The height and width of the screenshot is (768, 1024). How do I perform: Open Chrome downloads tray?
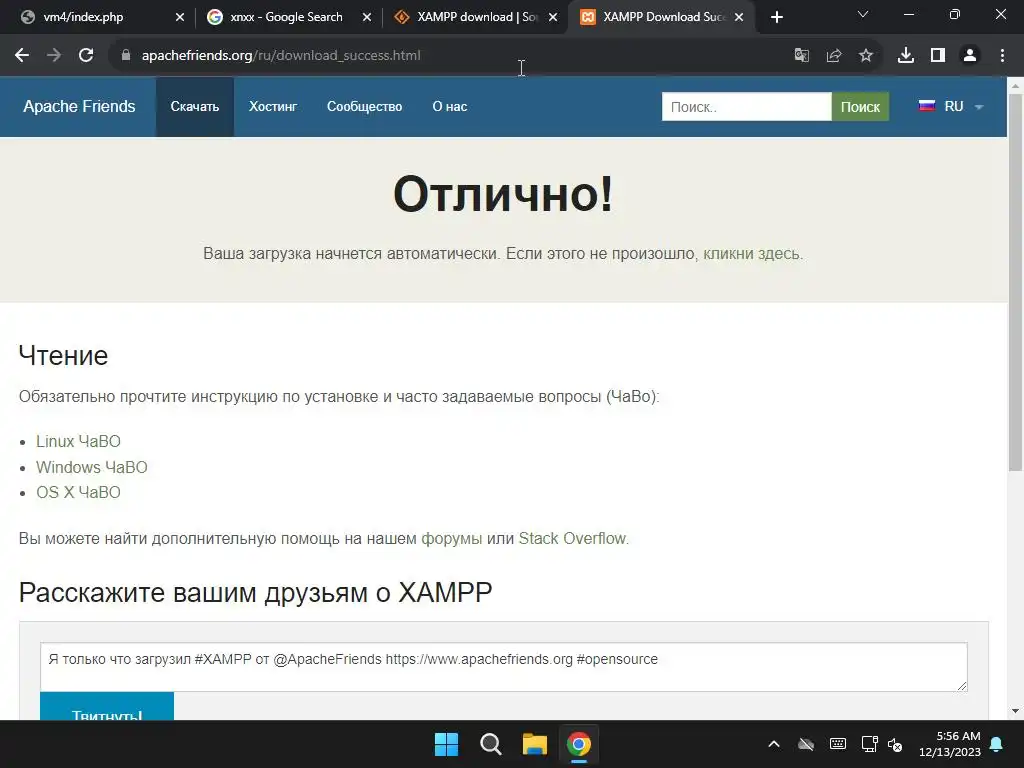click(x=906, y=56)
